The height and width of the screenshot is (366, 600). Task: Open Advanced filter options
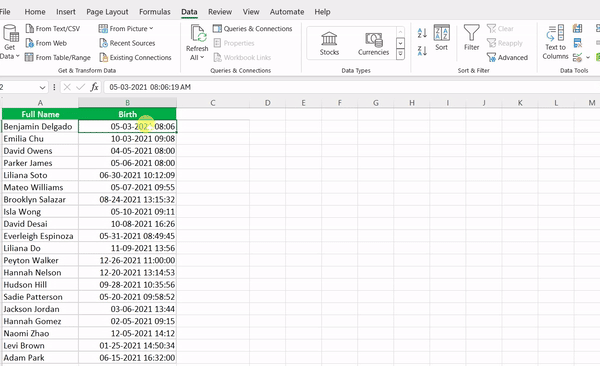[x=507, y=58]
